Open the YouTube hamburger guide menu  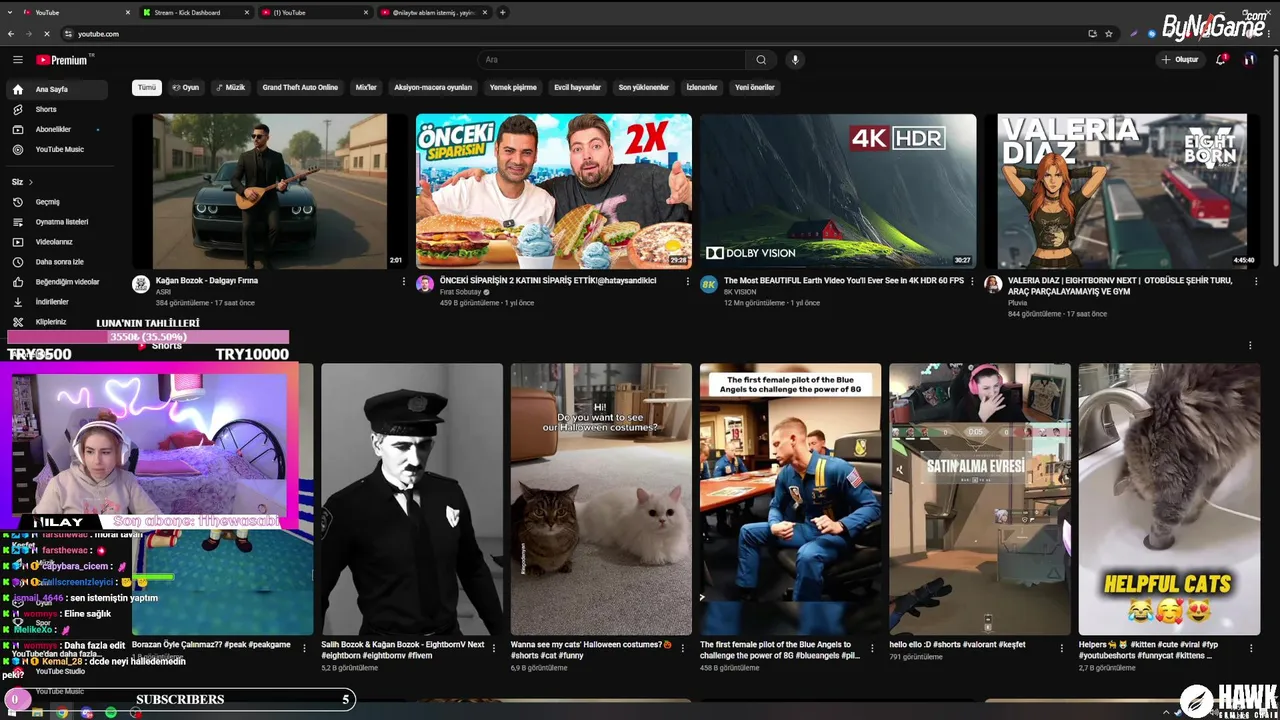click(17, 60)
